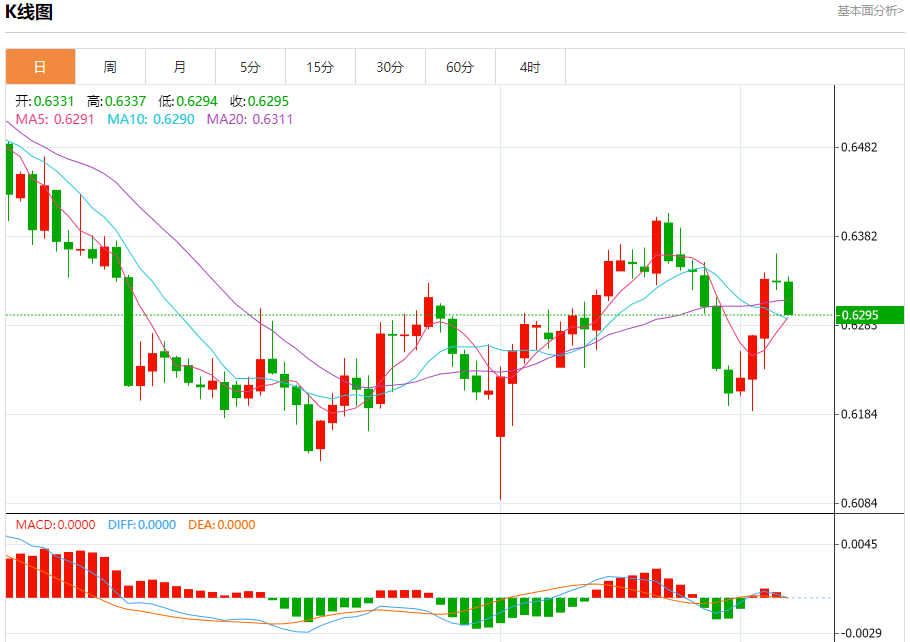Click the K线图 heading
The height and width of the screenshot is (642, 910).
pyautogui.click(x=29, y=12)
